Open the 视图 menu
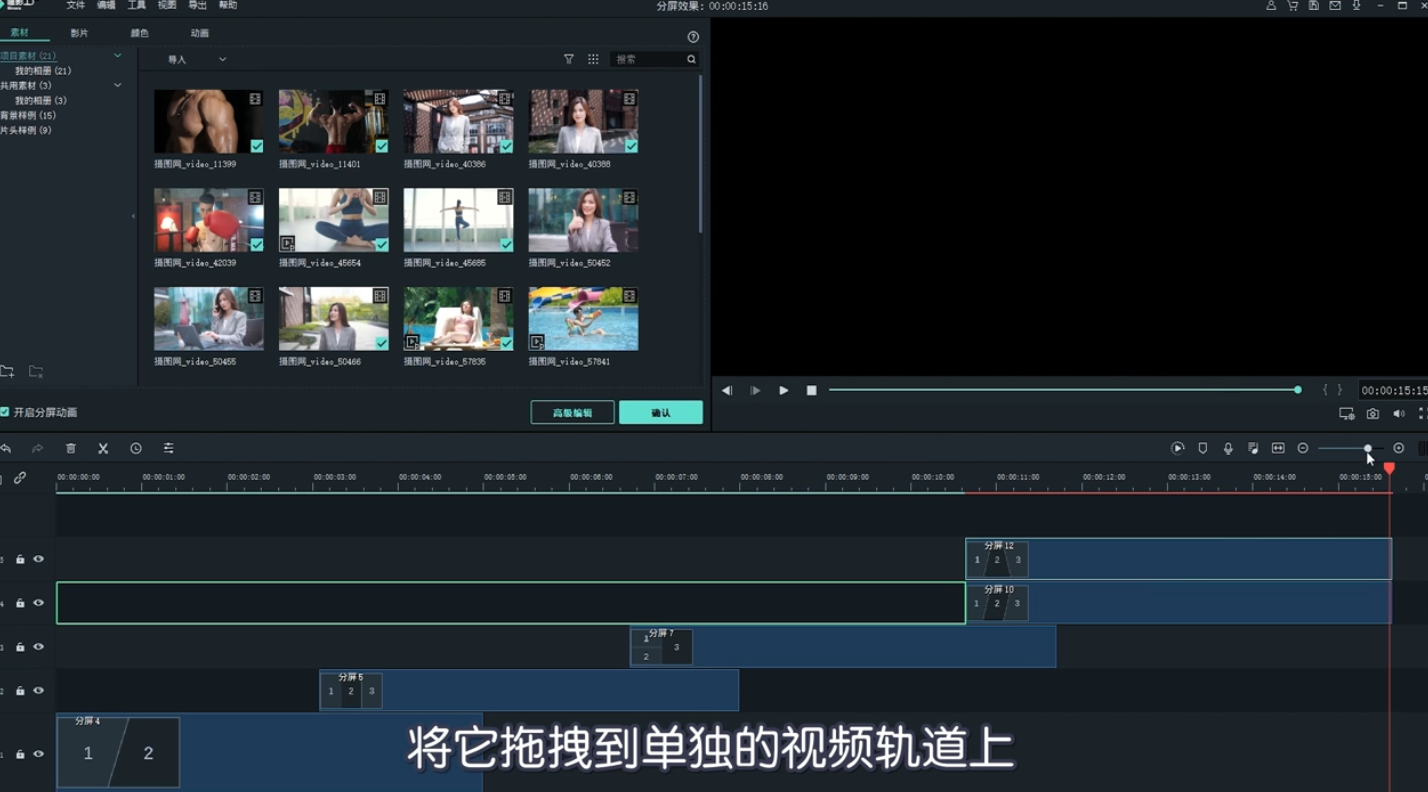This screenshot has height=792, width=1428. point(167,5)
